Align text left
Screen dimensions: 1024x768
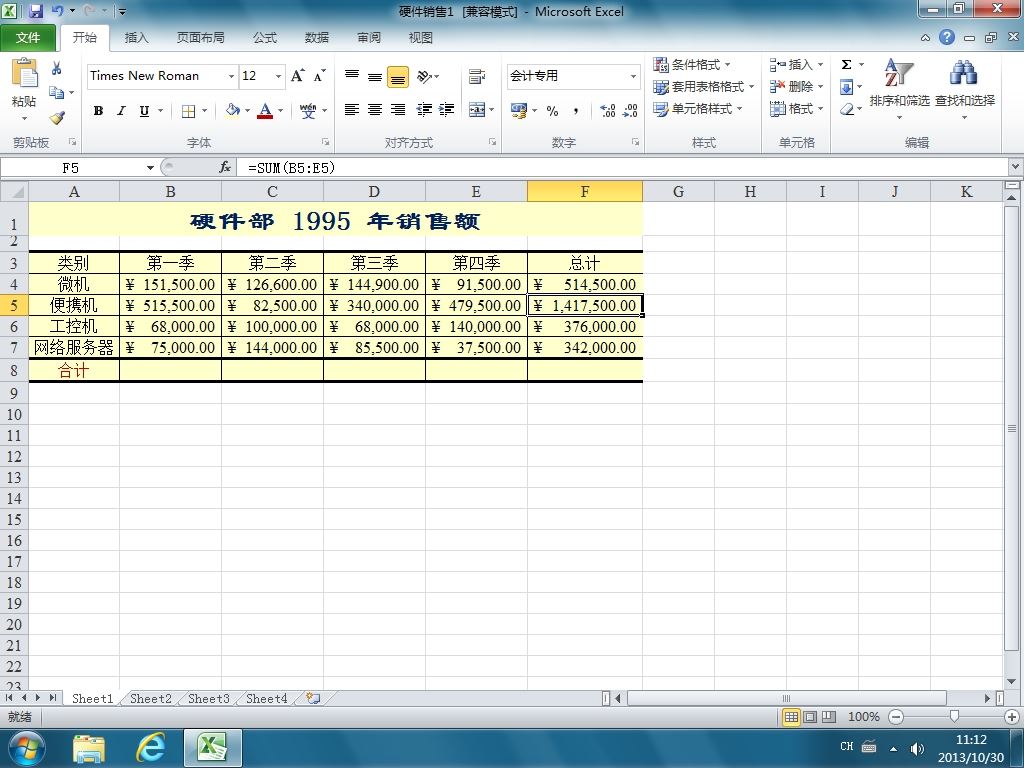click(x=351, y=110)
